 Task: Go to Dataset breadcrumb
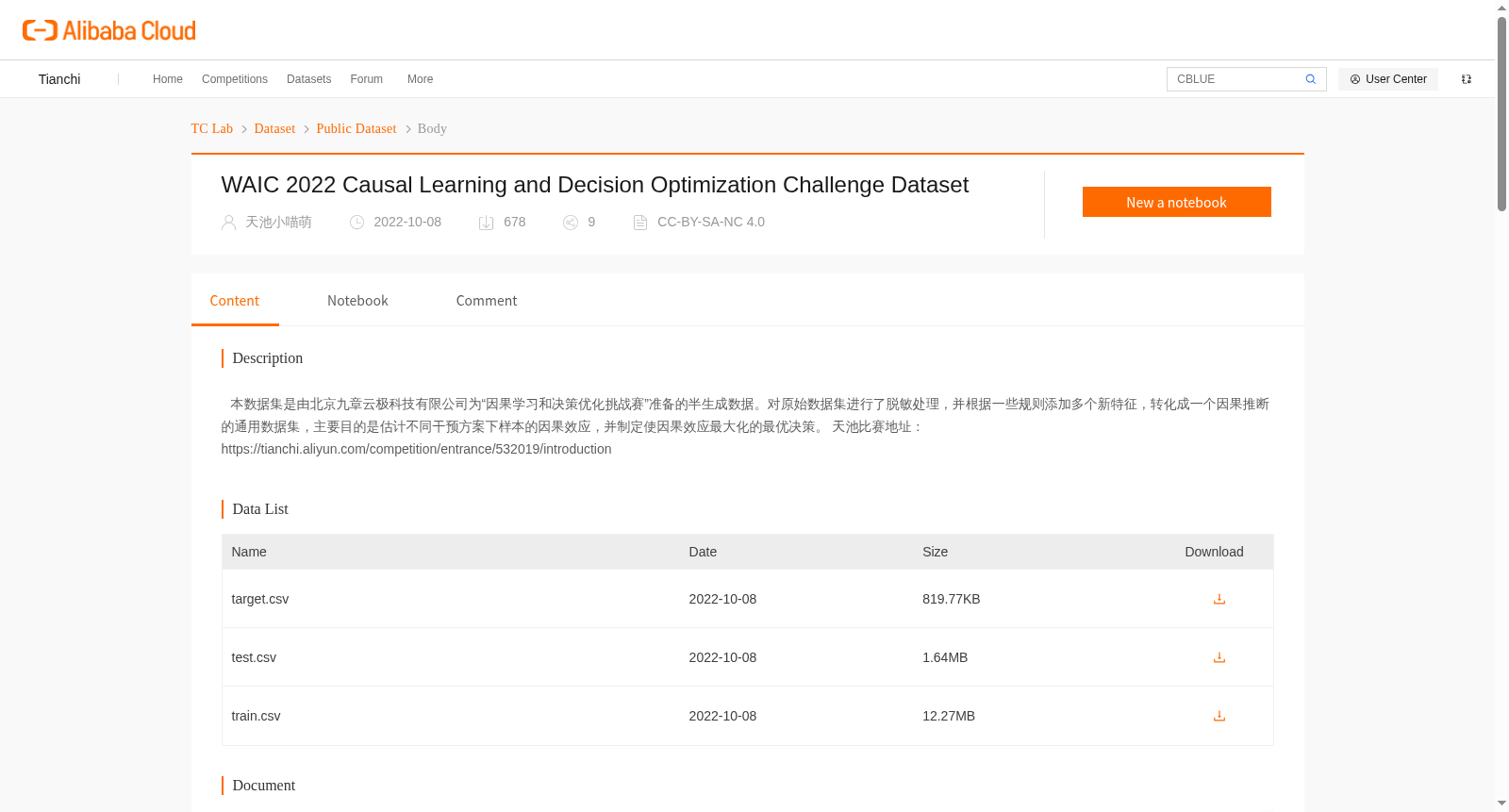274,129
